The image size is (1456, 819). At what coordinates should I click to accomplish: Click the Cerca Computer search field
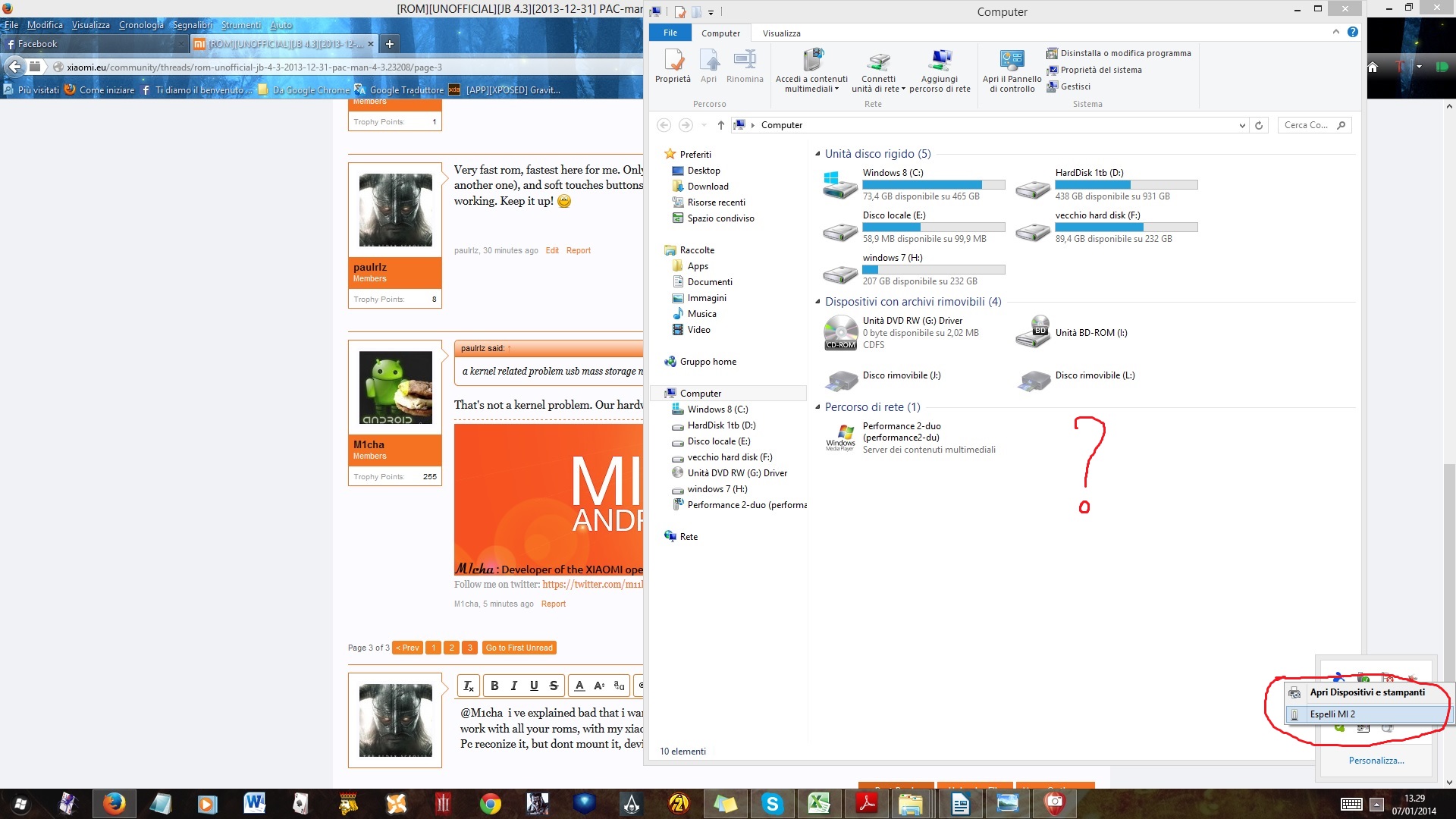tap(1315, 125)
